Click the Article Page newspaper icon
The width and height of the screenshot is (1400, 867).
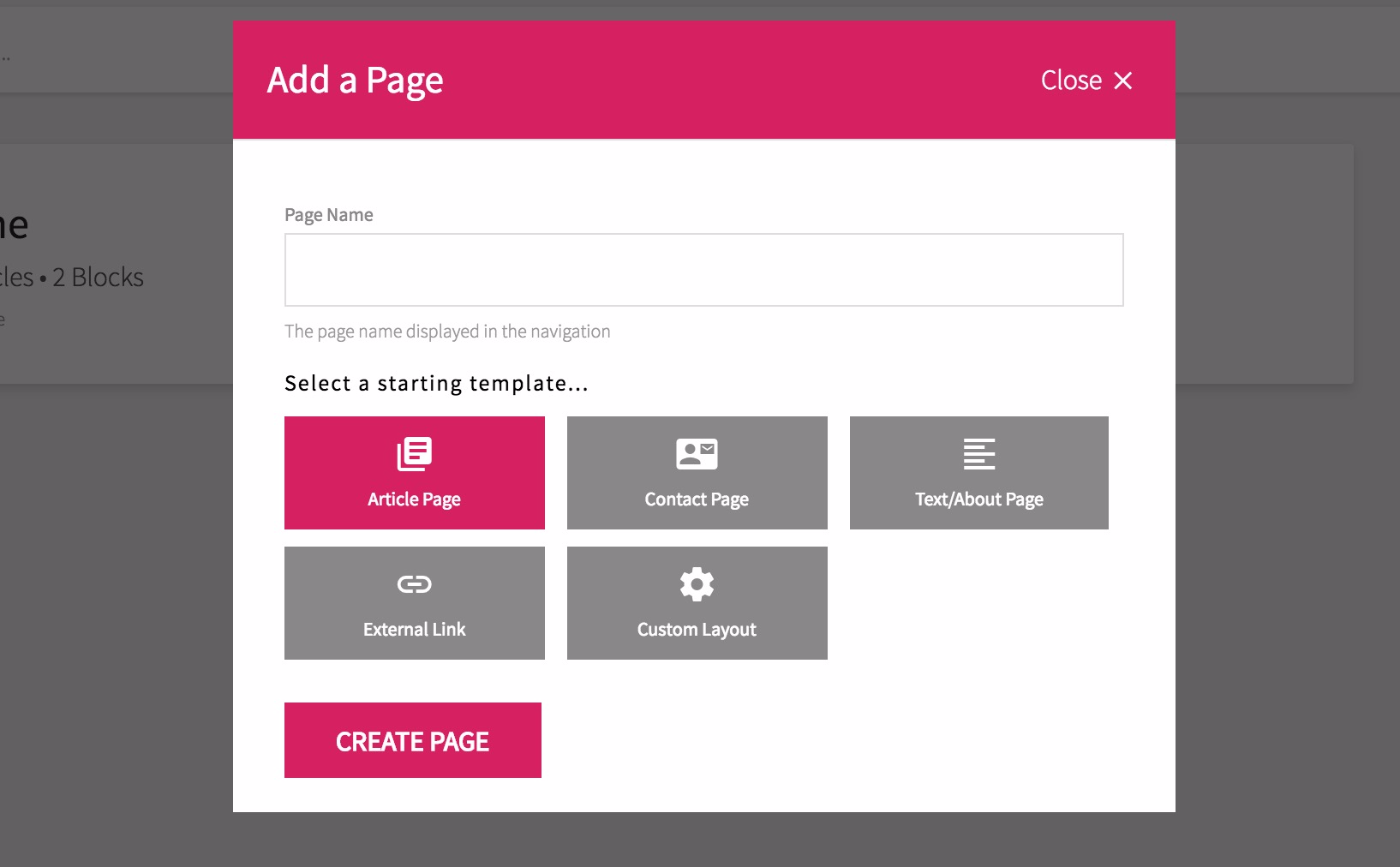415,454
